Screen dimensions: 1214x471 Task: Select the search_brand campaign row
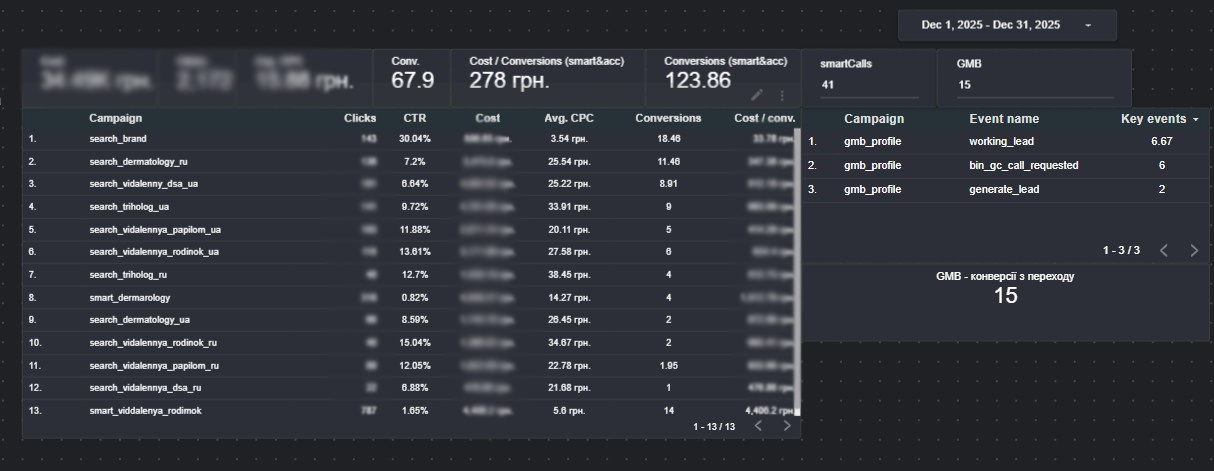click(118, 139)
